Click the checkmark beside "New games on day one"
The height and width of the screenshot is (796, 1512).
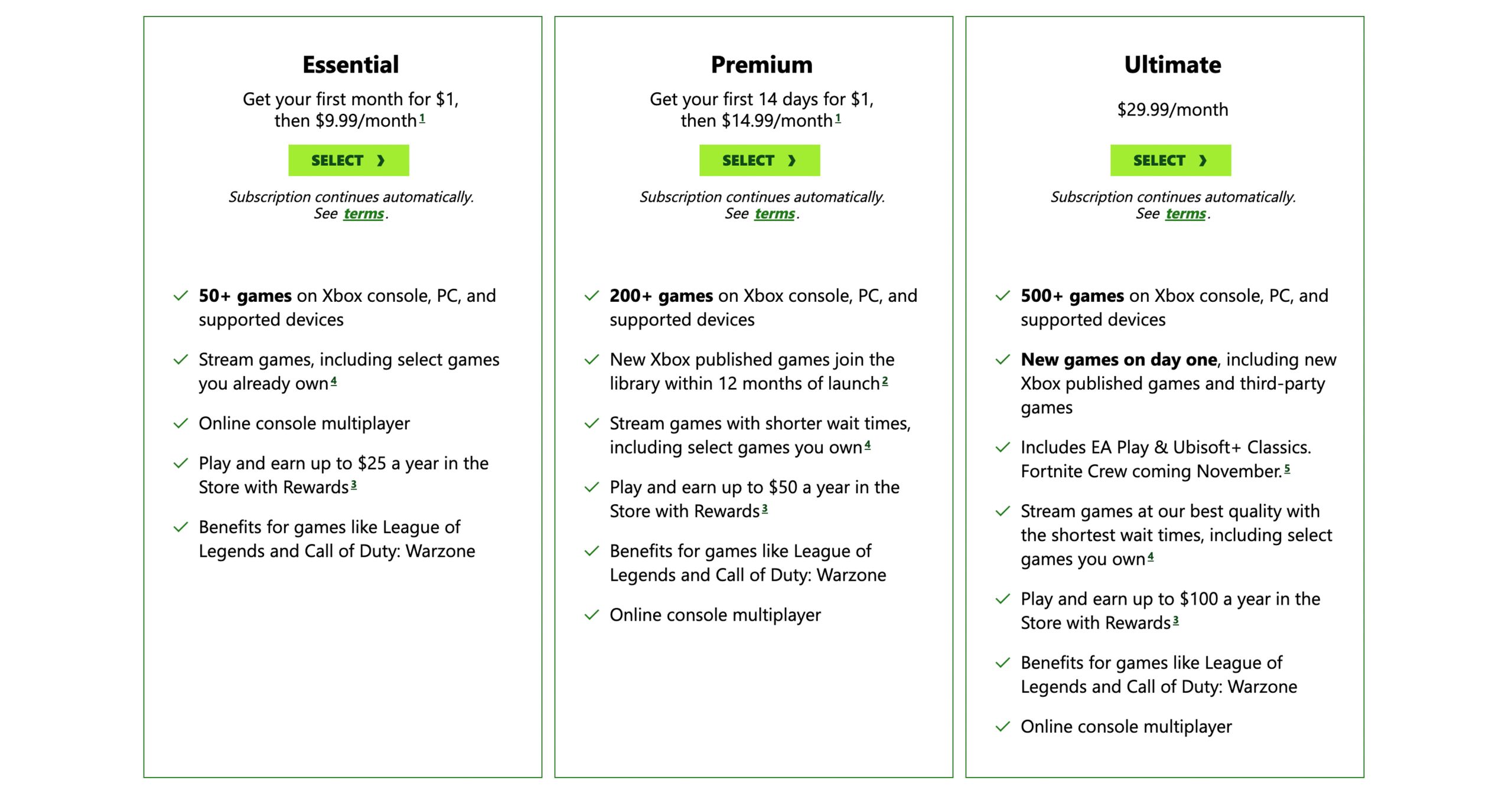point(1003,359)
